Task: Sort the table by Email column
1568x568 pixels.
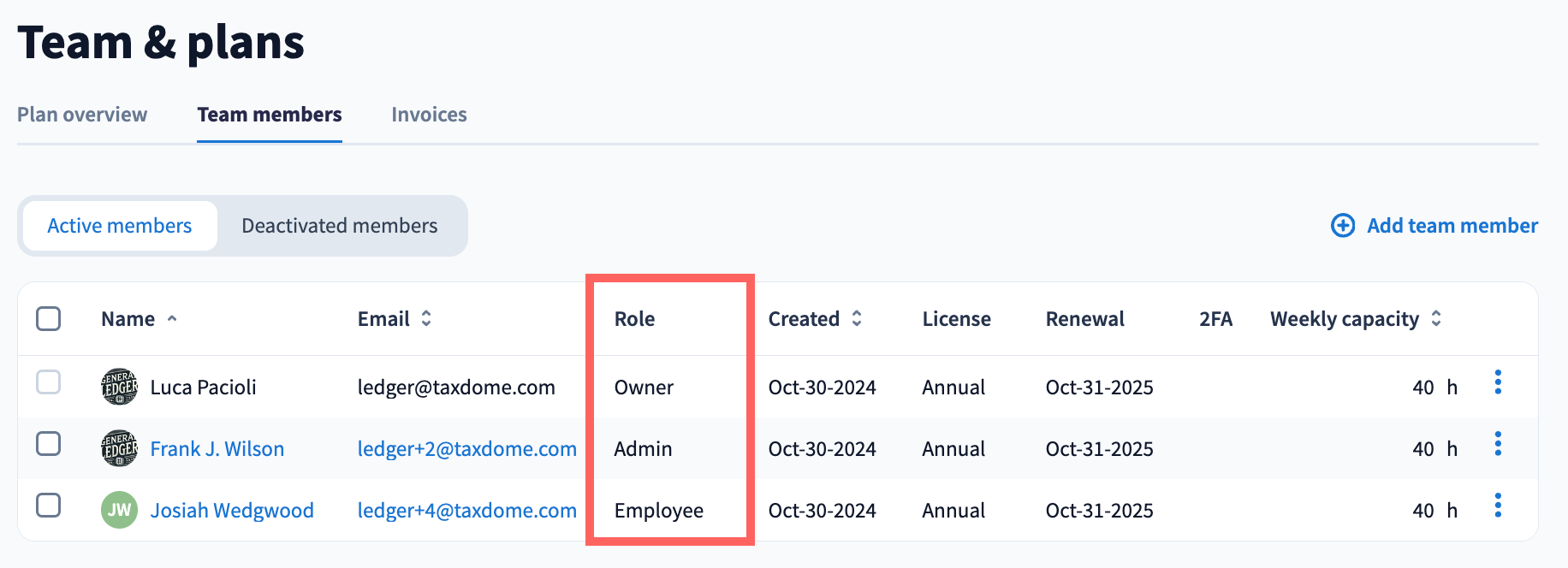Action: (x=426, y=318)
